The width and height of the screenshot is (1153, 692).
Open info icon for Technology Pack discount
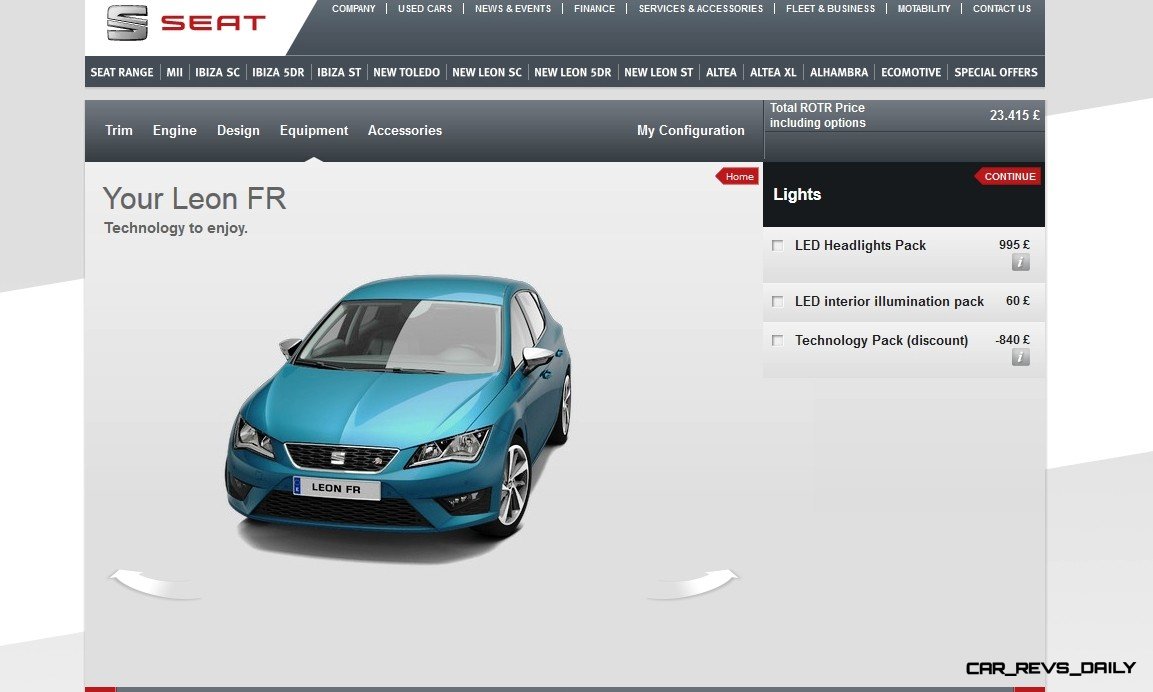[1020, 357]
